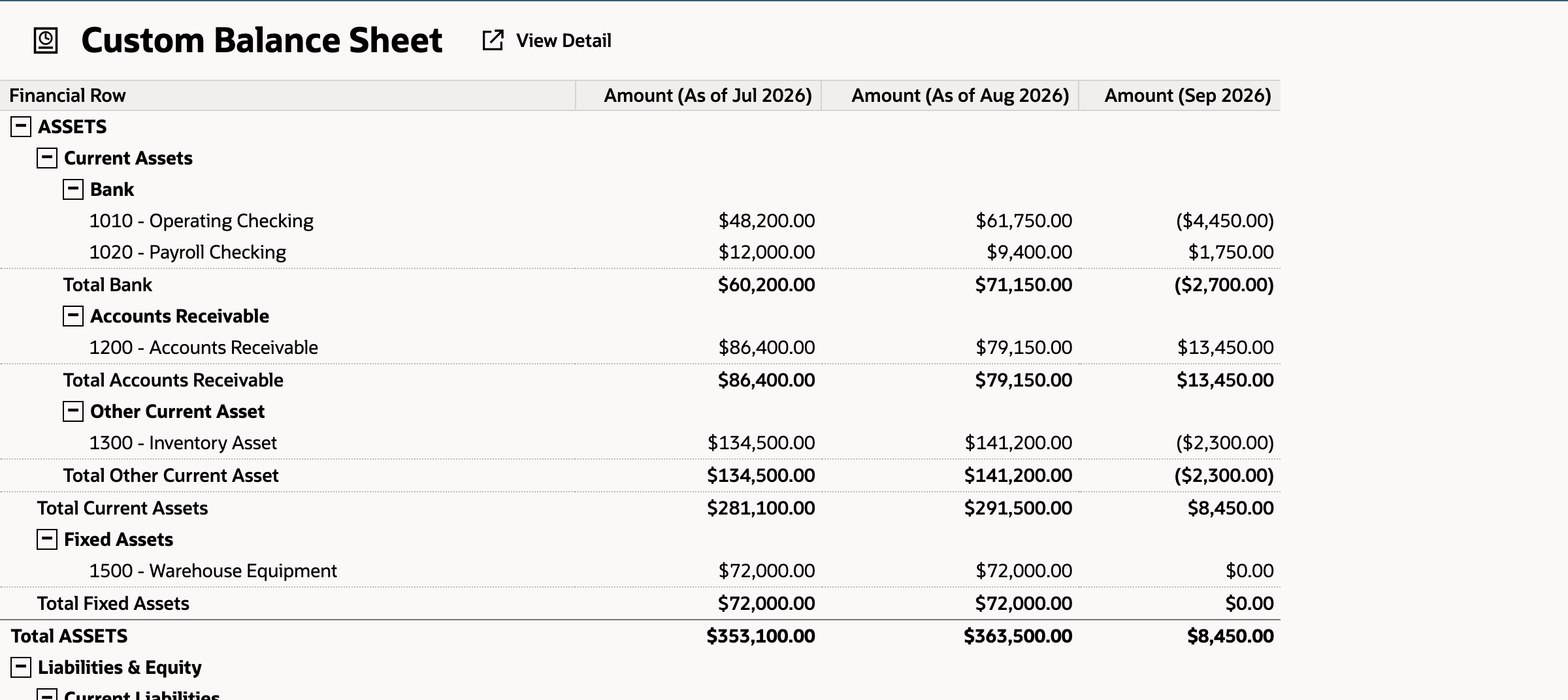The image size is (1568, 700).
Task: Click the ($2,700.00) Total Bank amount
Action: [x=1224, y=285]
